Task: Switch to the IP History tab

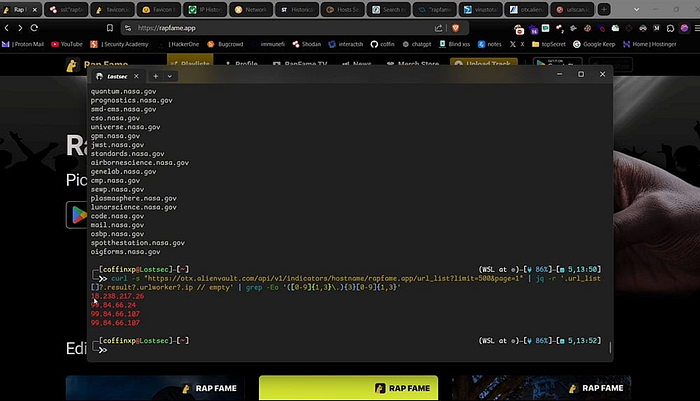Action: [x=205, y=9]
